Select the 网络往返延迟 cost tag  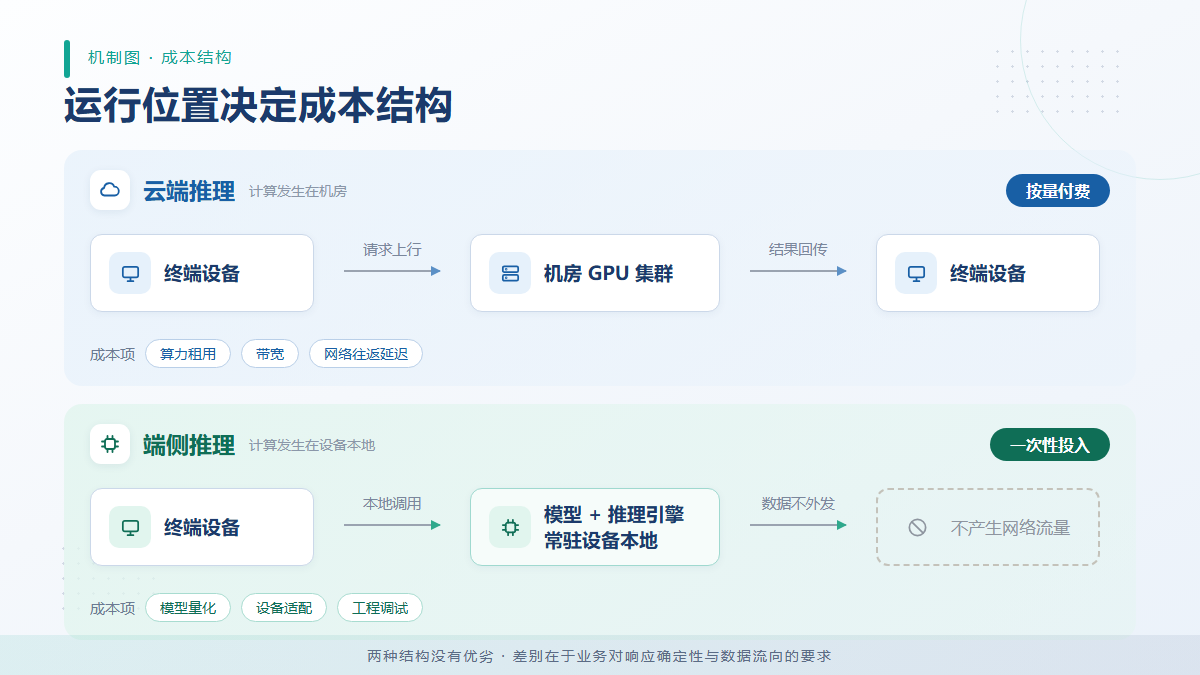point(366,354)
